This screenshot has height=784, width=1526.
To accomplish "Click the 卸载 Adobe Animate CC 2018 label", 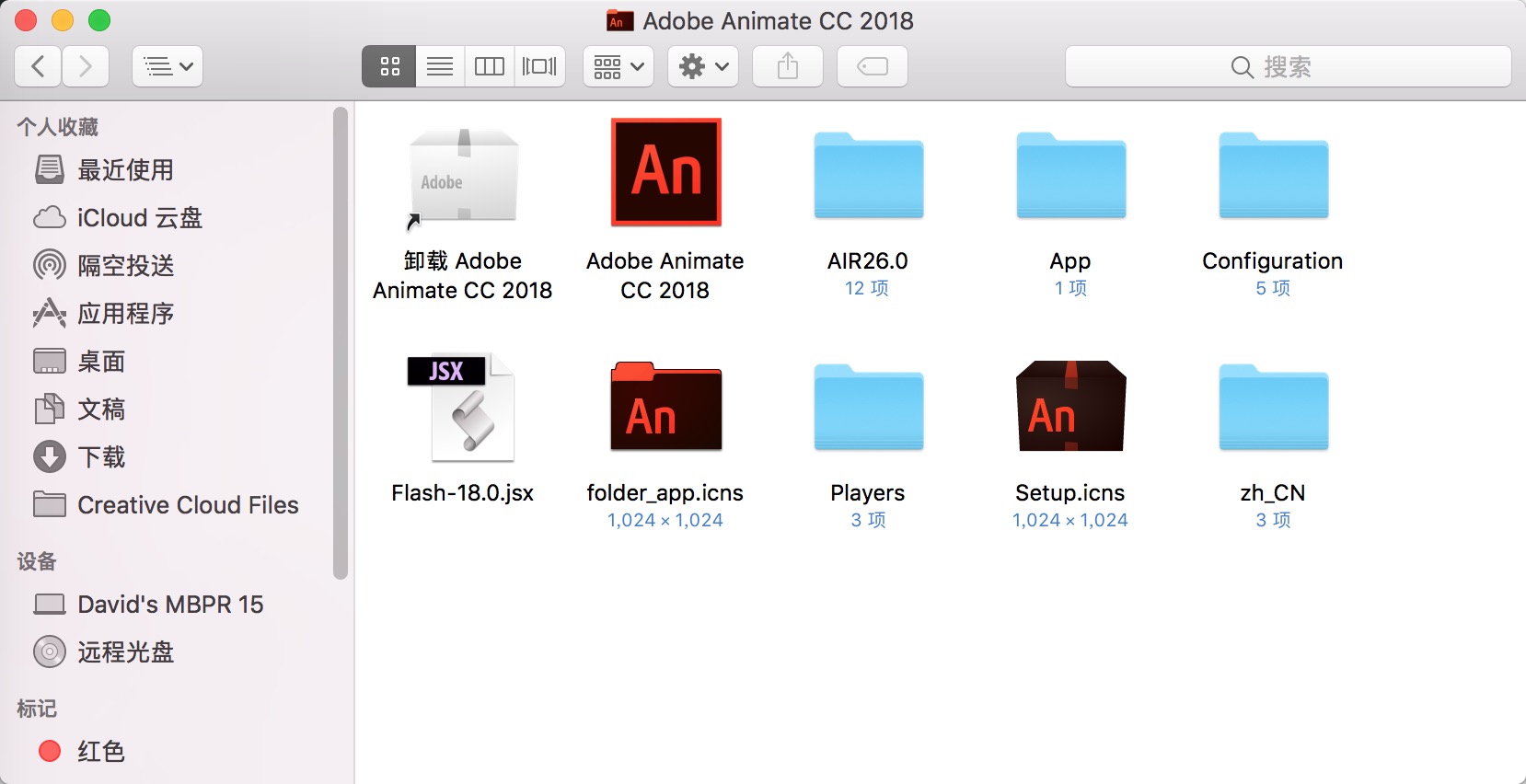I will [x=463, y=275].
